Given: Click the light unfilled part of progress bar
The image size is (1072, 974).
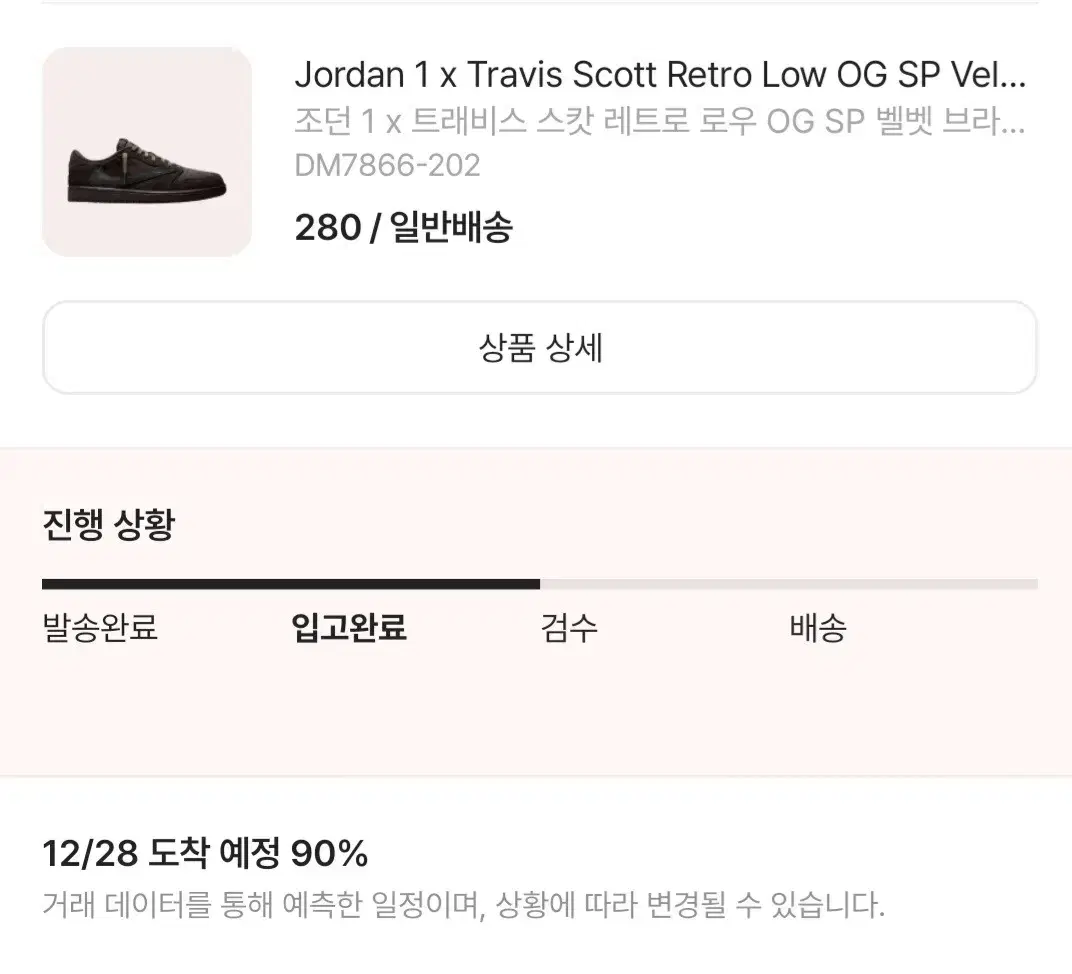Looking at the screenshot, I should tap(789, 584).
